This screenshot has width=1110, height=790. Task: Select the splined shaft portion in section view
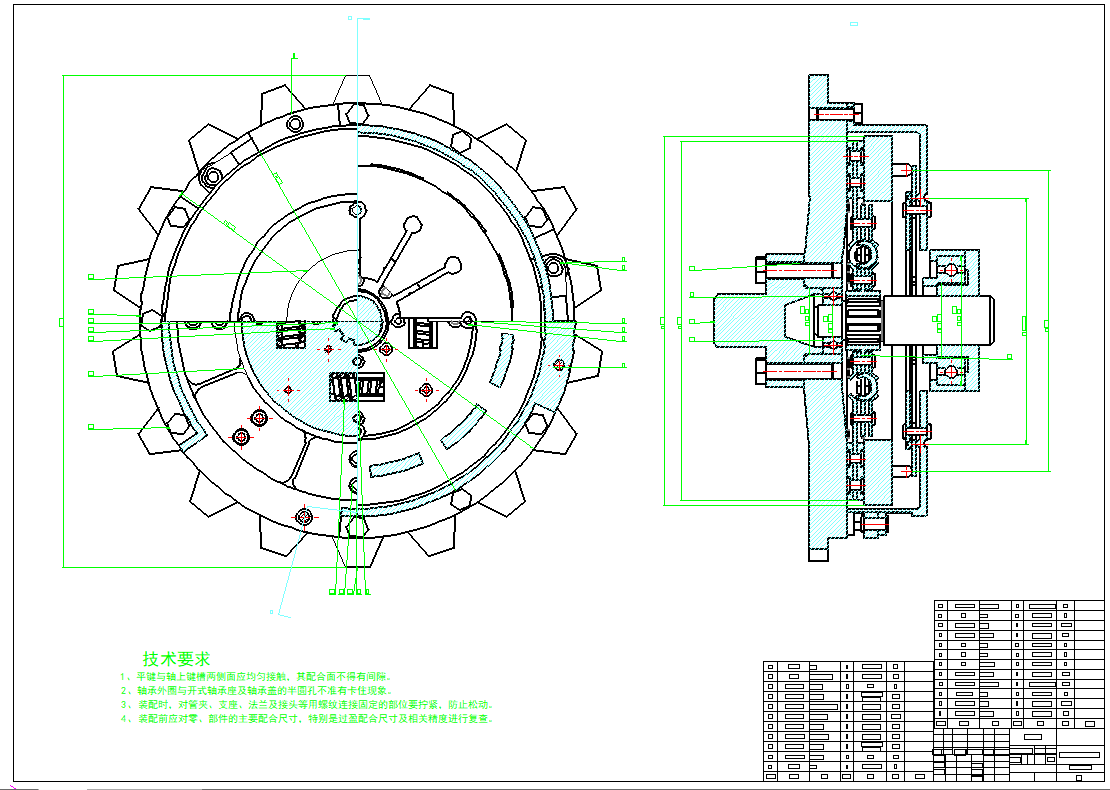(x=862, y=321)
